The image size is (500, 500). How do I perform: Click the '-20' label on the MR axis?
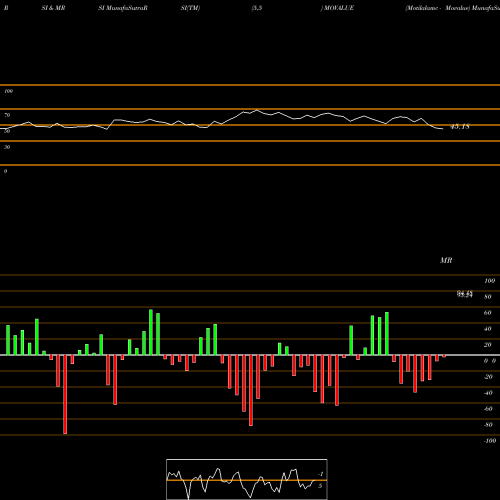[x=488, y=377]
